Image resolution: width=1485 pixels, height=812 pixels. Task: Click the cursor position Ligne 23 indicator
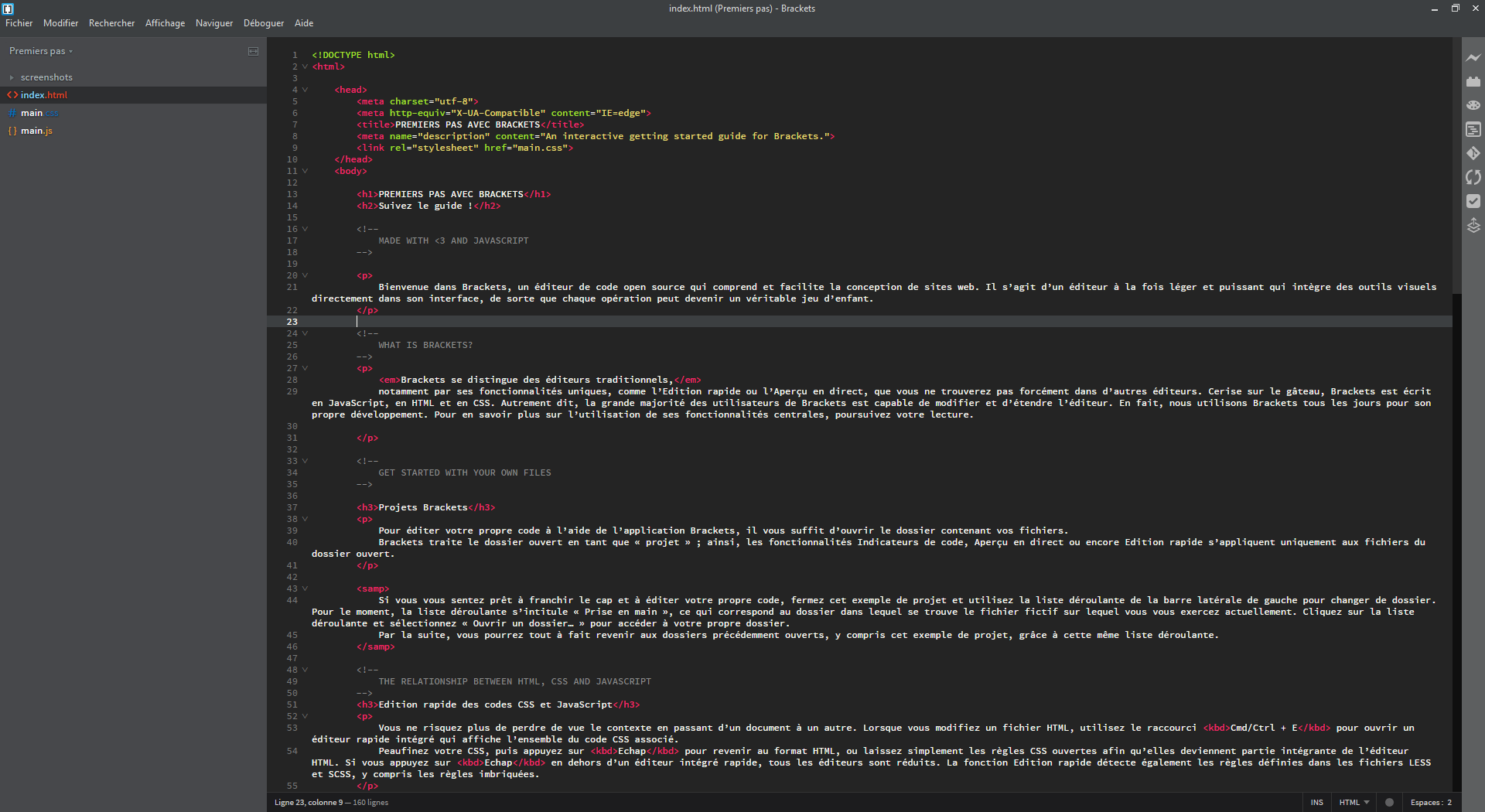click(309, 802)
